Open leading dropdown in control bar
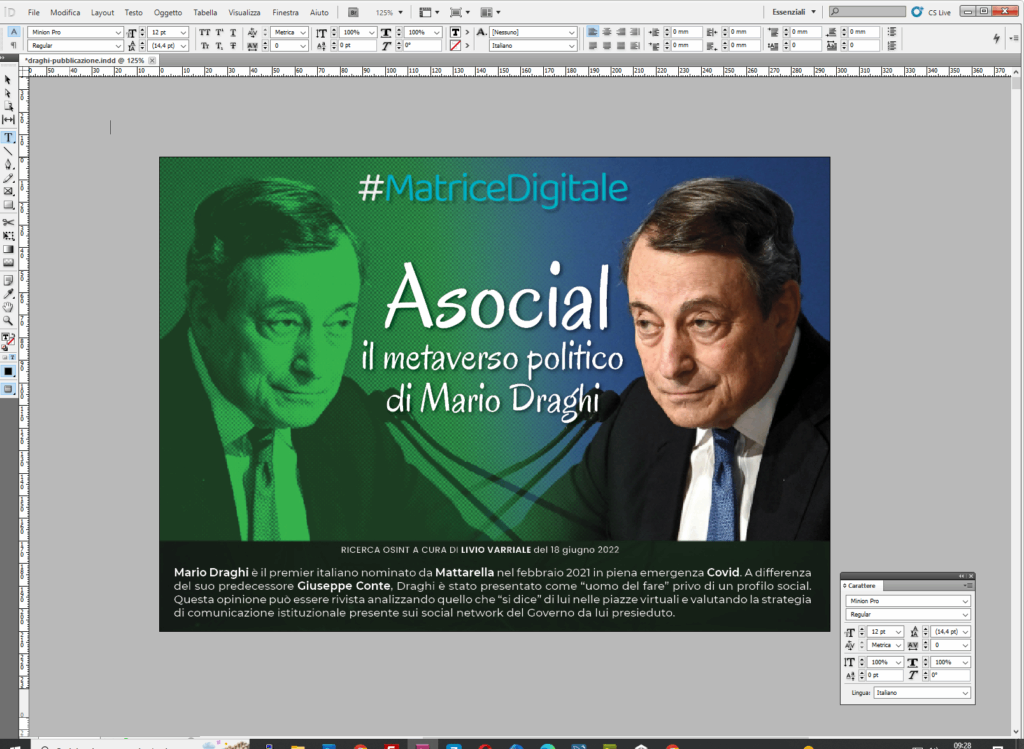Screen dimensions: 1024x749 (184, 46)
